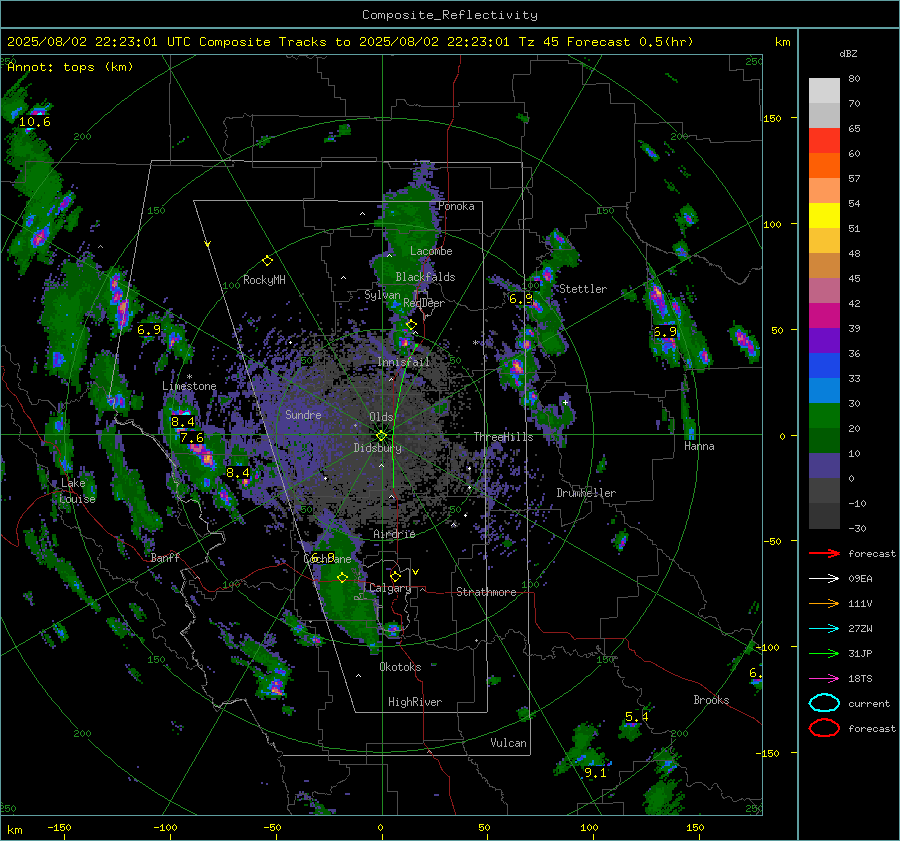This screenshot has height=841, width=900.
Task: Pick the purple 36-39 dBZ swatch
Action: 824,340
